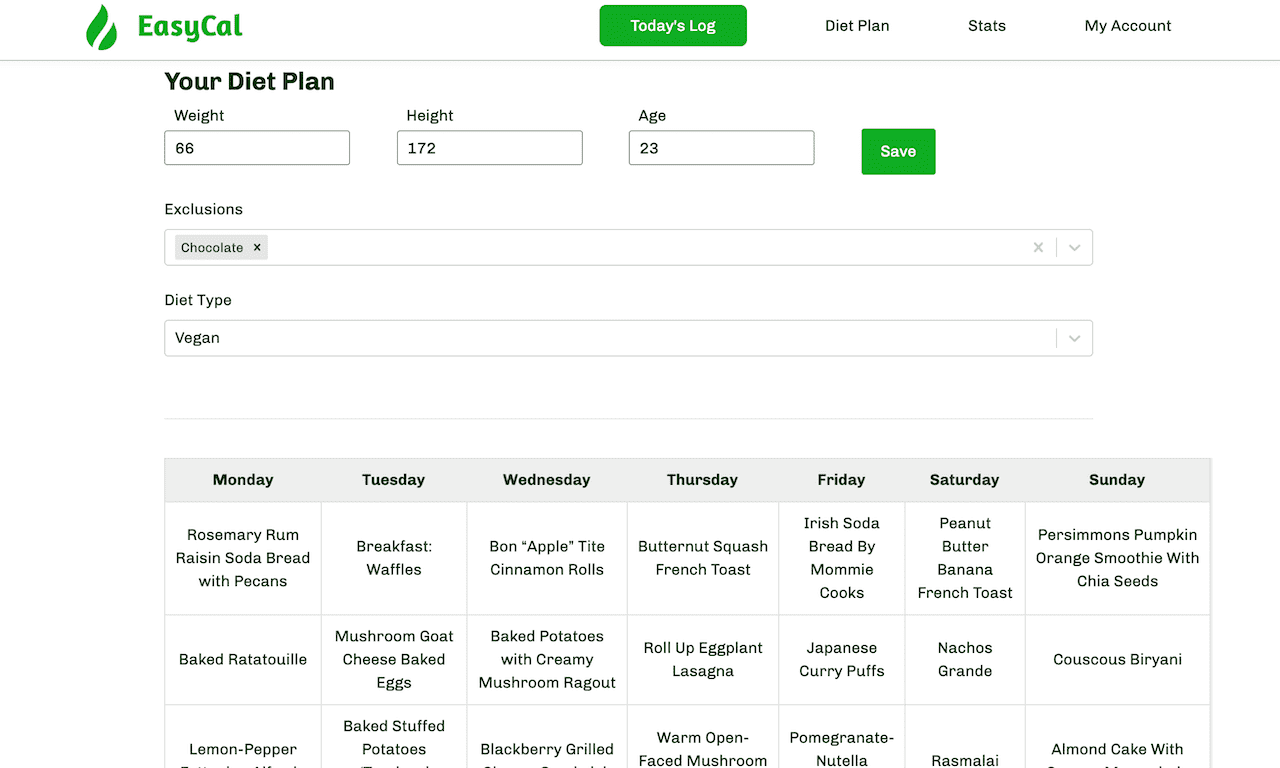Expand the Exclusions dropdown arrow

pyautogui.click(x=1074, y=248)
